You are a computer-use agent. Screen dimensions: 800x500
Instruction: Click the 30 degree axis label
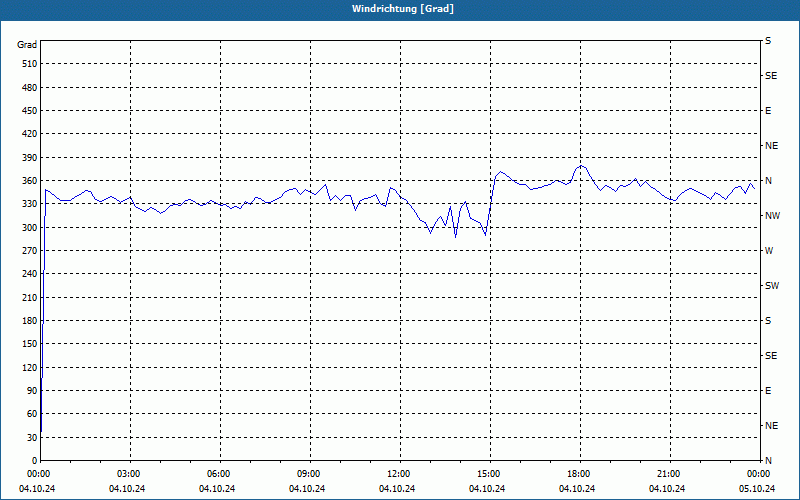[x=32, y=437]
